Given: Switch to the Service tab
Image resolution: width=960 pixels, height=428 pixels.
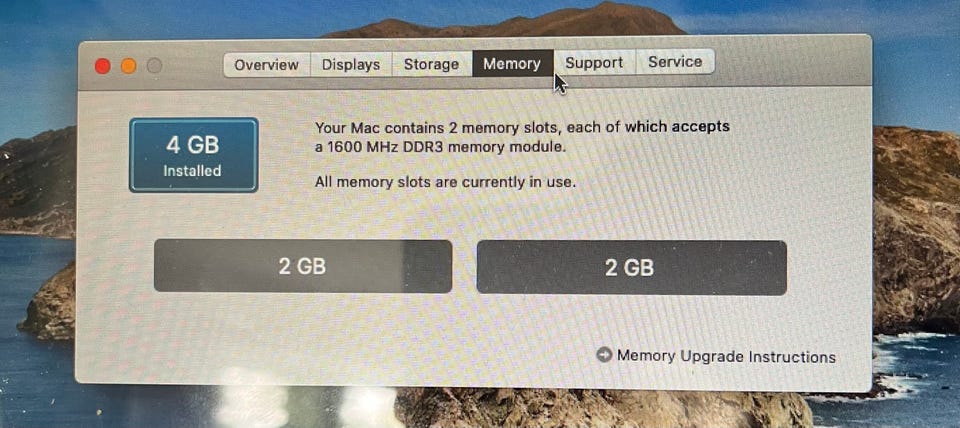Looking at the screenshot, I should point(675,62).
